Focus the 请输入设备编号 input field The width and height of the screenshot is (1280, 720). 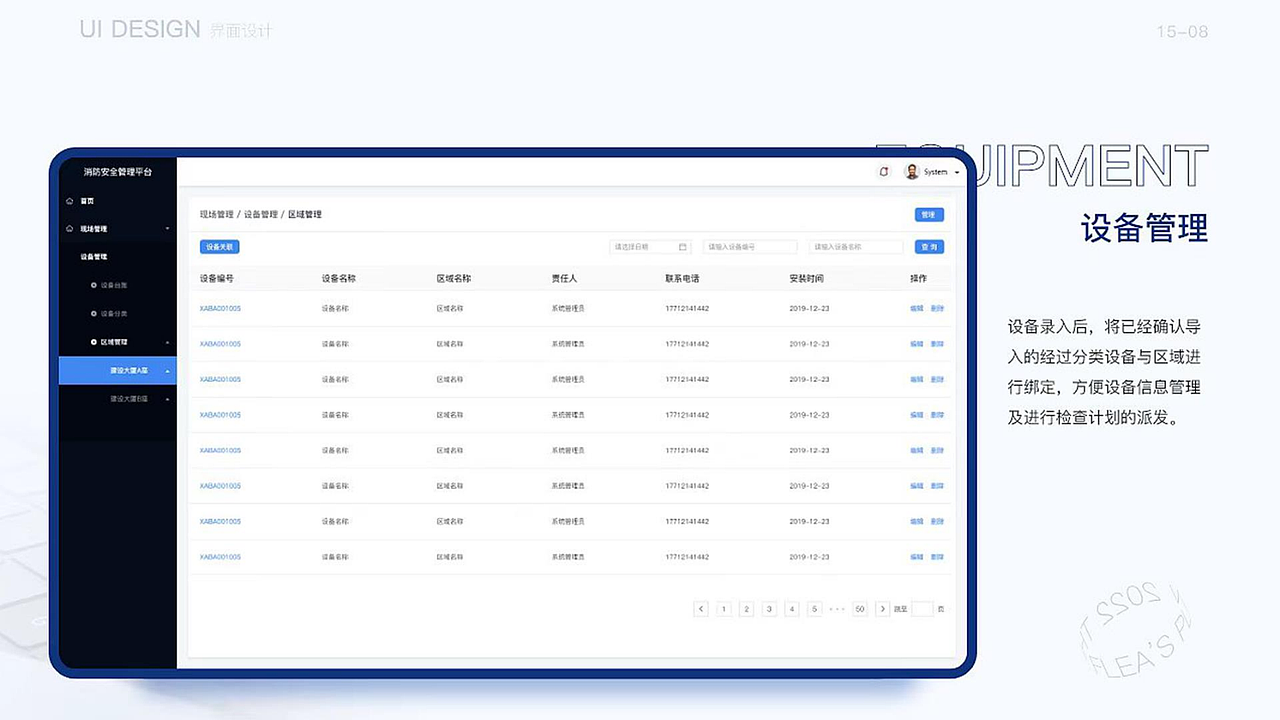point(750,247)
